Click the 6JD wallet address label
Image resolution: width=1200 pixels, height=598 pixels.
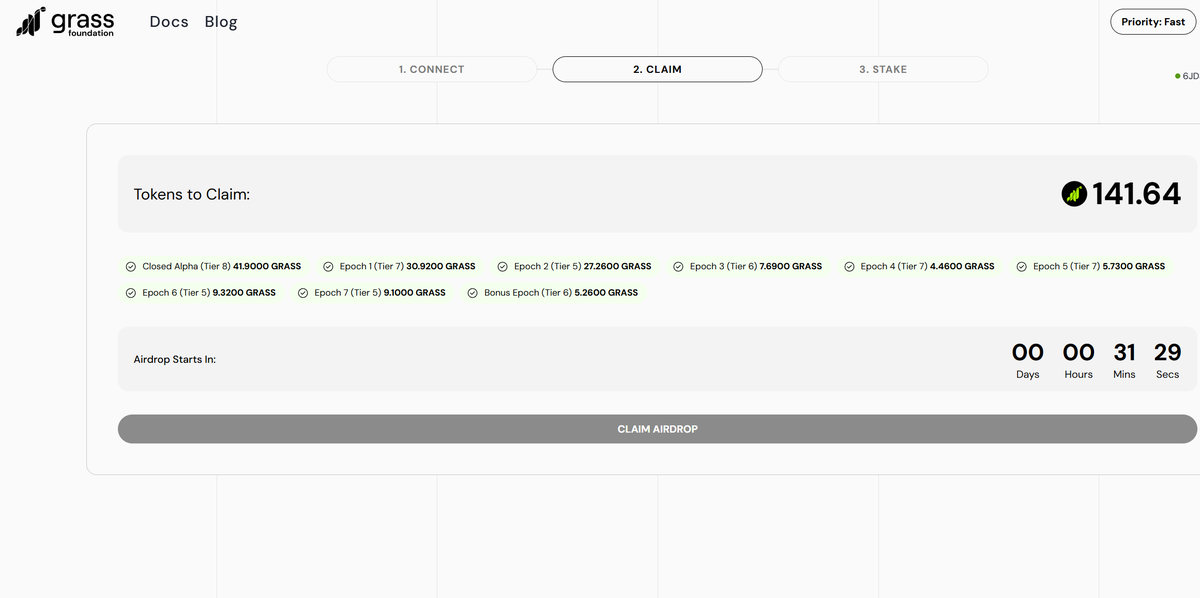coord(1191,76)
